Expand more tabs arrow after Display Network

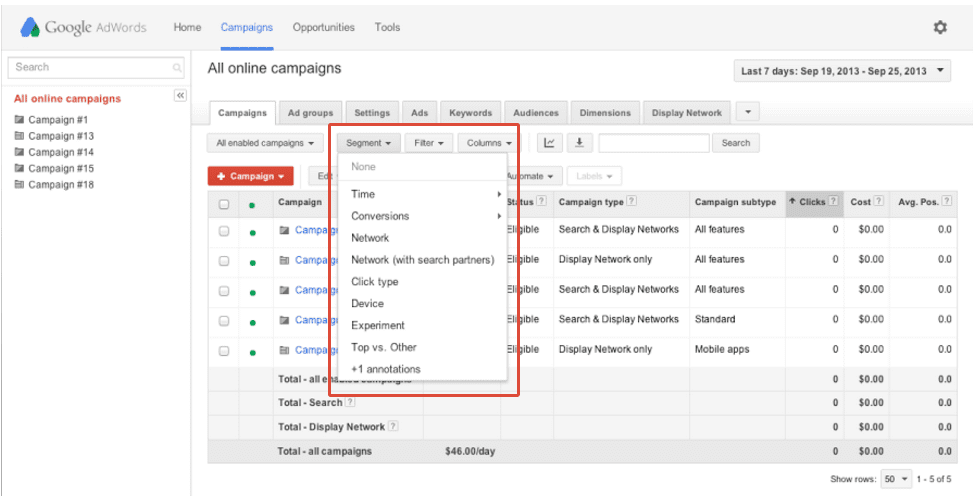[748, 112]
